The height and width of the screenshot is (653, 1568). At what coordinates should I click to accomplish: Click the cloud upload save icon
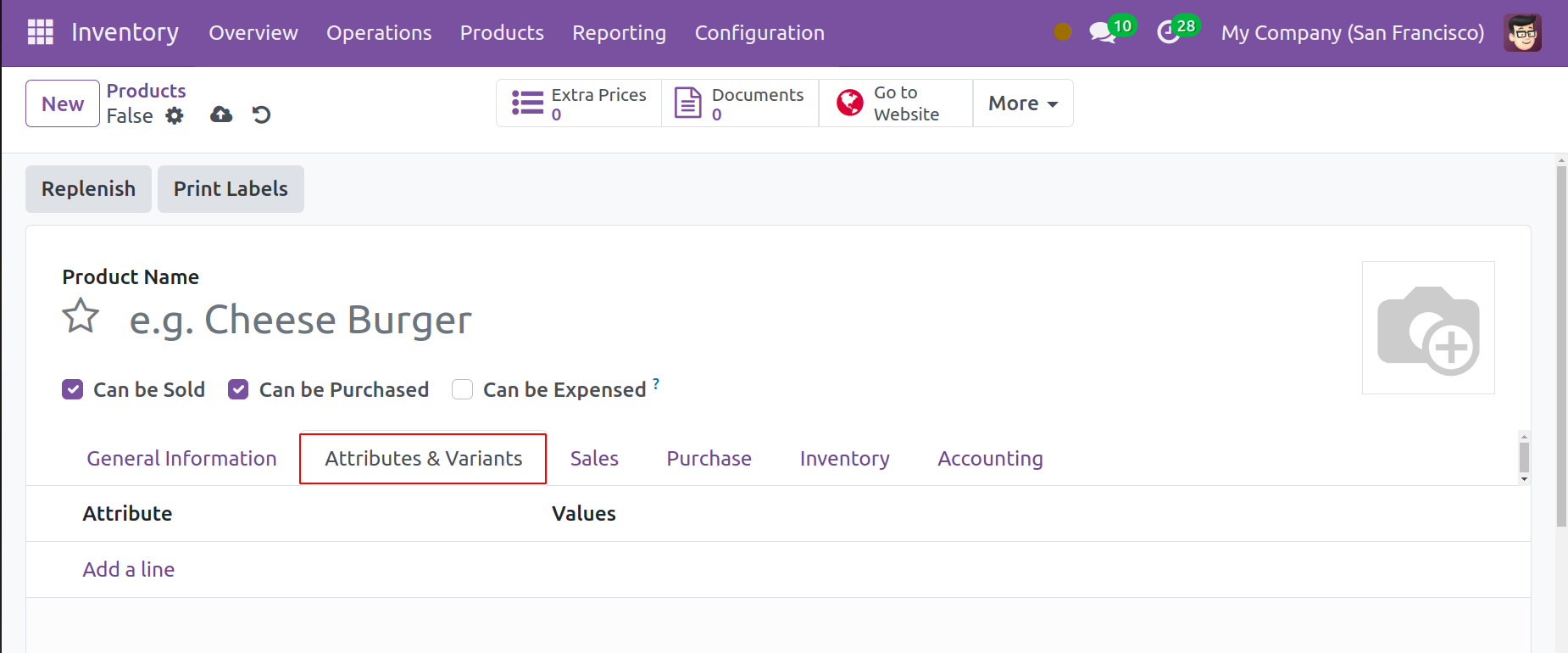[x=221, y=114]
